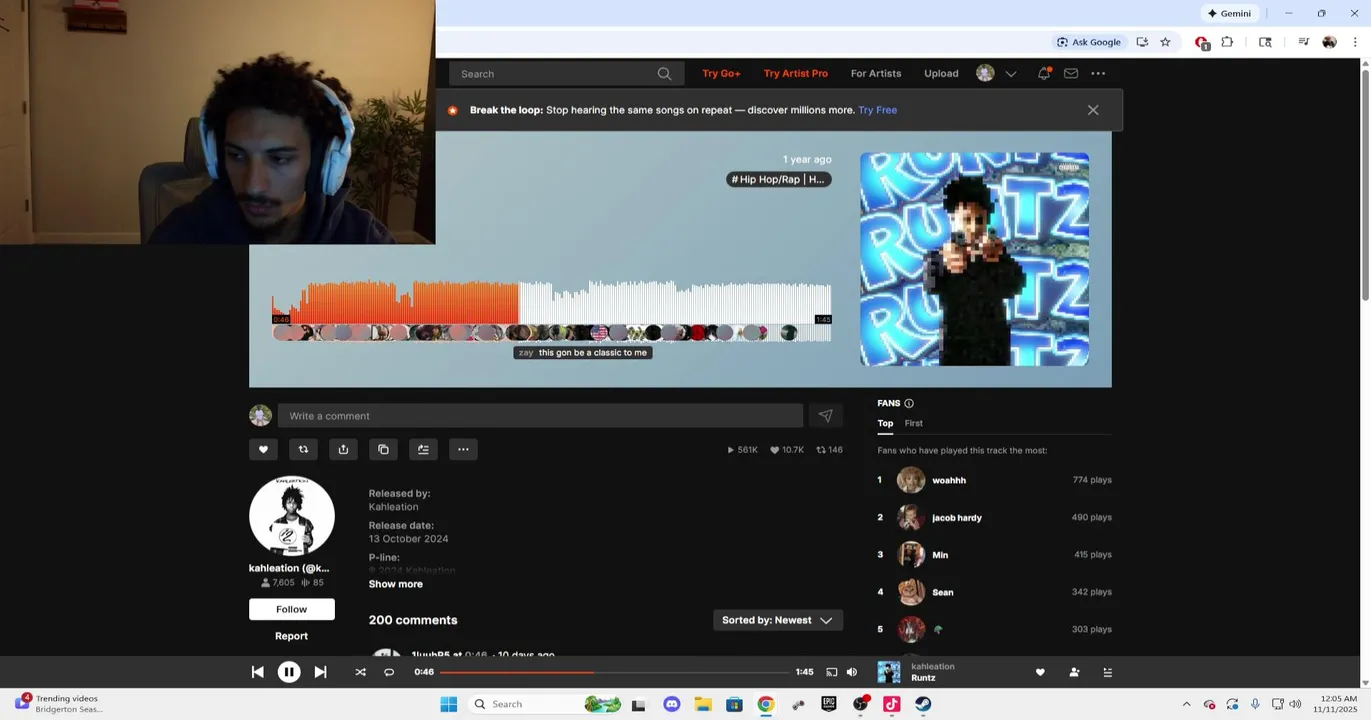The image size is (1371, 720).
Task: Click Ask Google lens button
Action: tap(1089, 42)
